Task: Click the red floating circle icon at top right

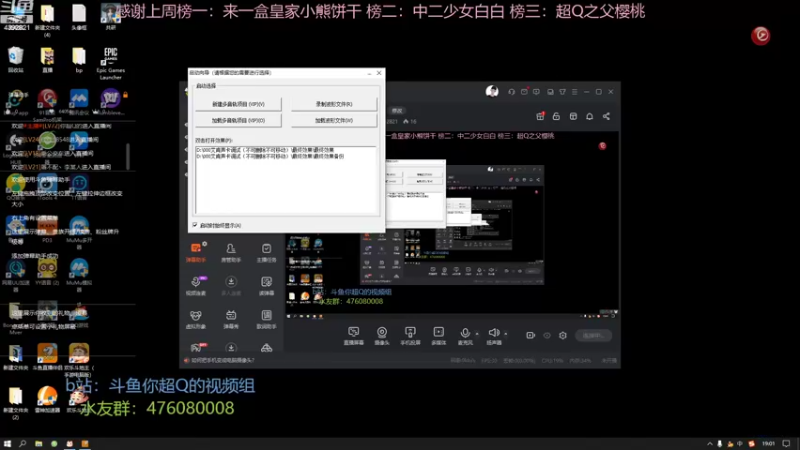Action: click(760, 35)
